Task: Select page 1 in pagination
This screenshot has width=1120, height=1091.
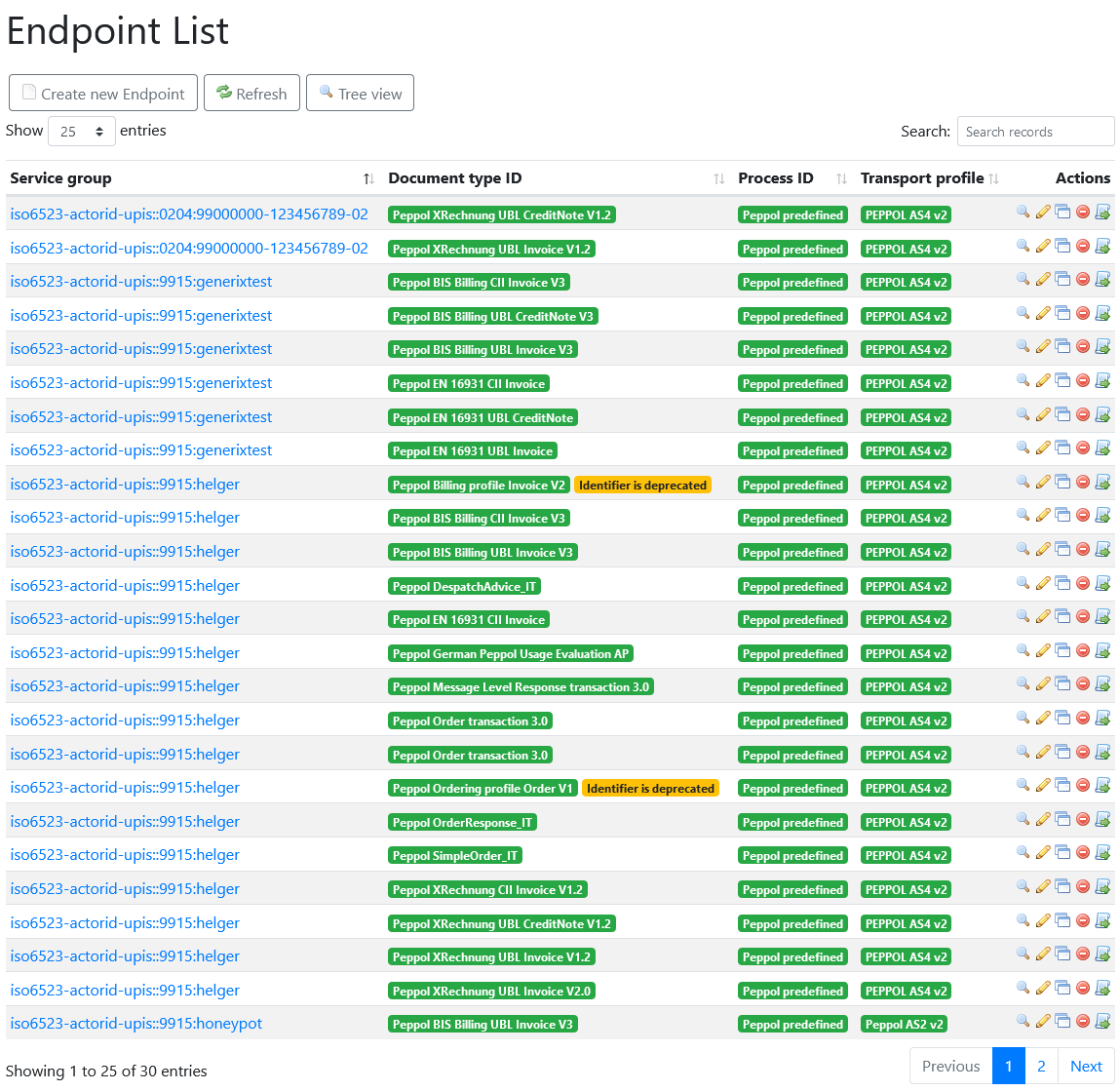Action: (x=1009, y=1066)
